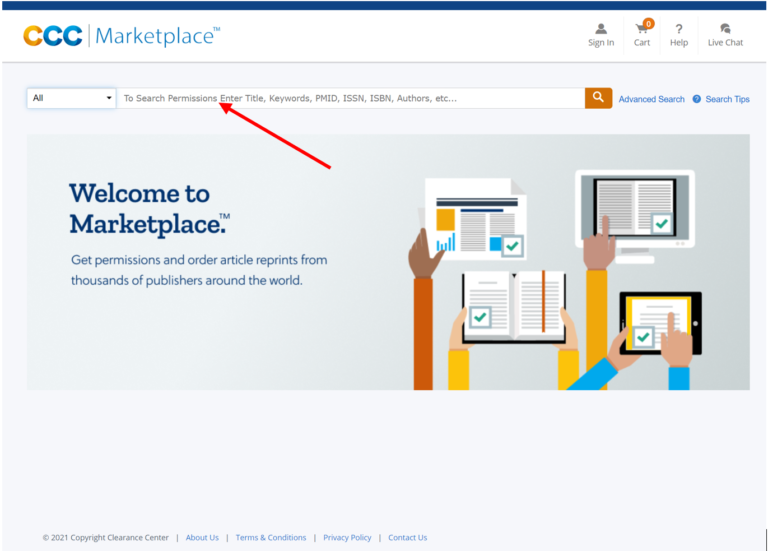
Task: Open the Privacy Policy footer link
Action: (347, 537)
